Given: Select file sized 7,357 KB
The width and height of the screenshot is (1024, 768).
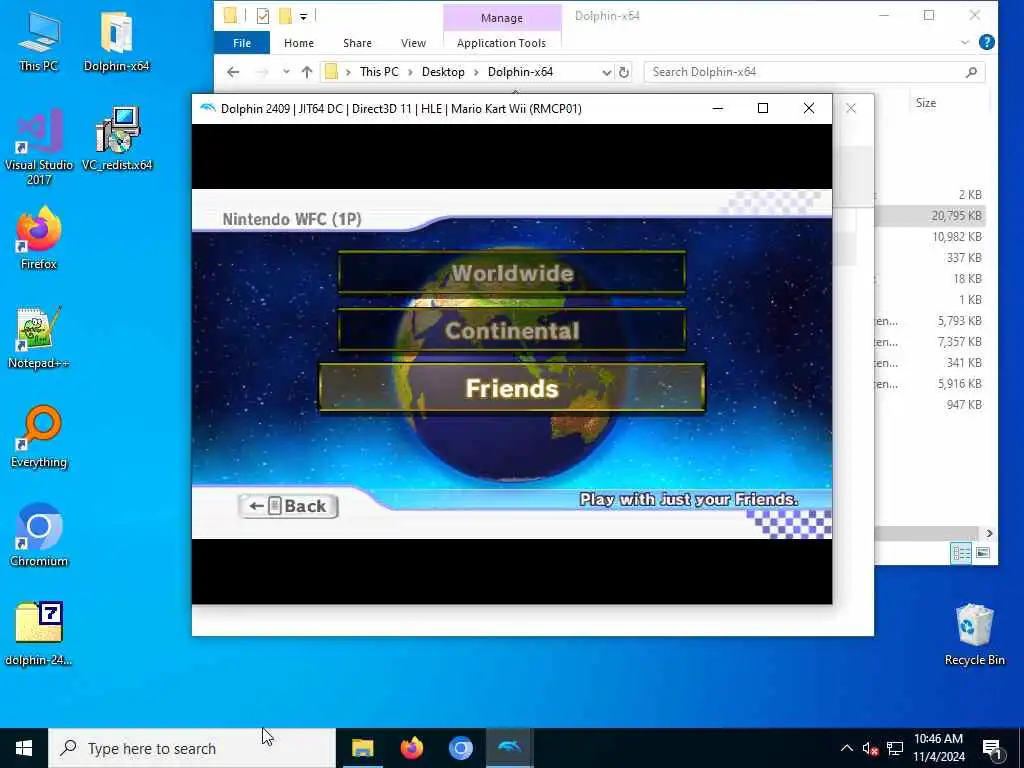Looking at the screenshot, I should coord(930,342).
